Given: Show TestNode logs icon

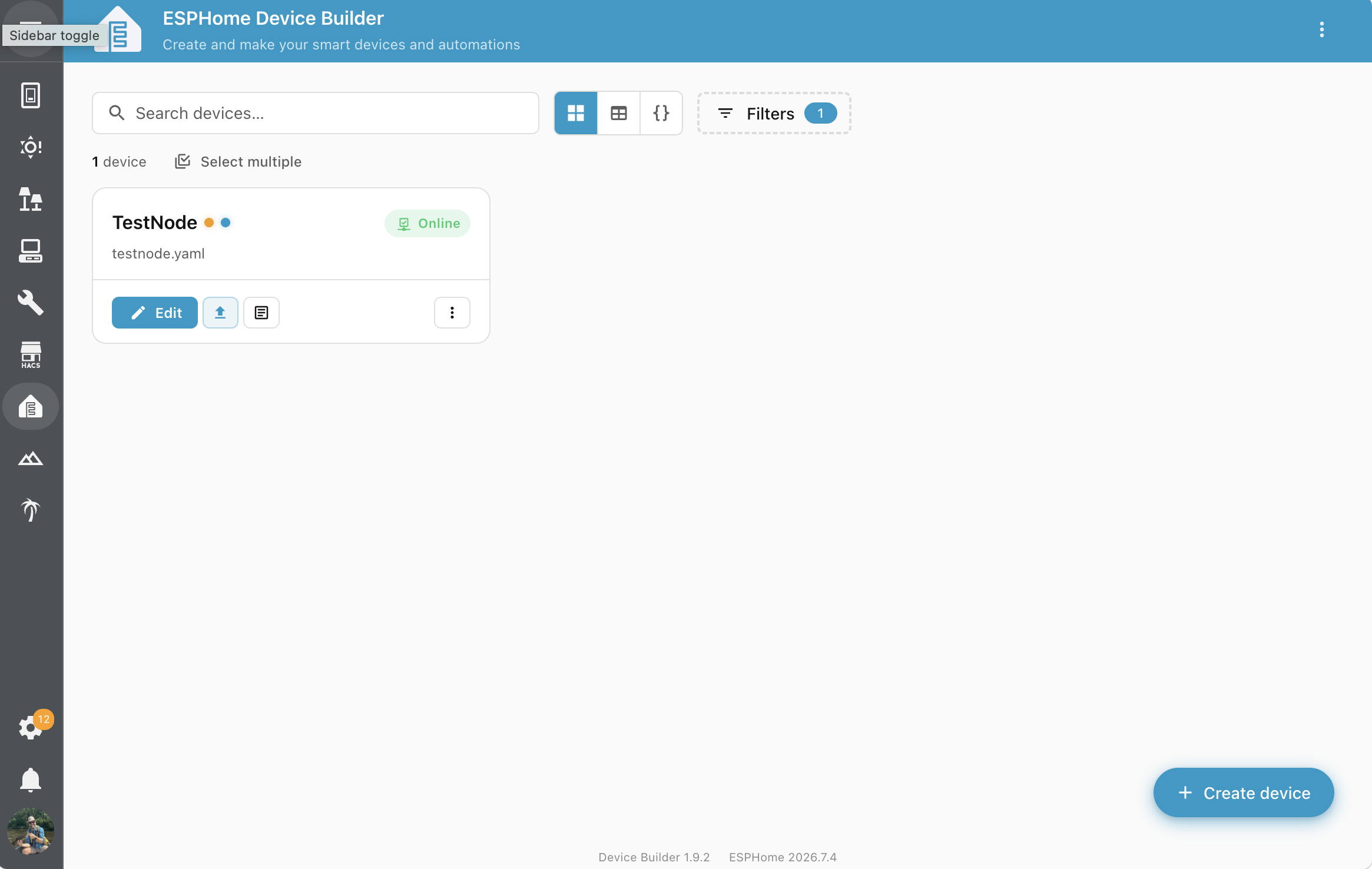Looking at the screenshot, I should pos(261,313).
